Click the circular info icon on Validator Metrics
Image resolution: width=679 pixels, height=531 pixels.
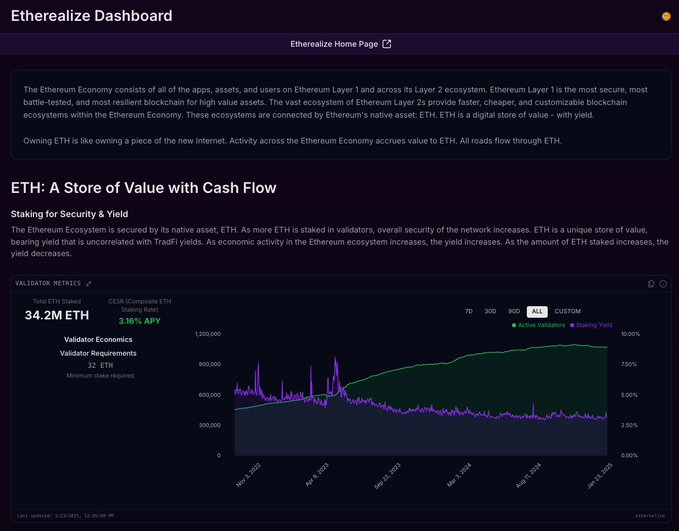click(663, 284)
